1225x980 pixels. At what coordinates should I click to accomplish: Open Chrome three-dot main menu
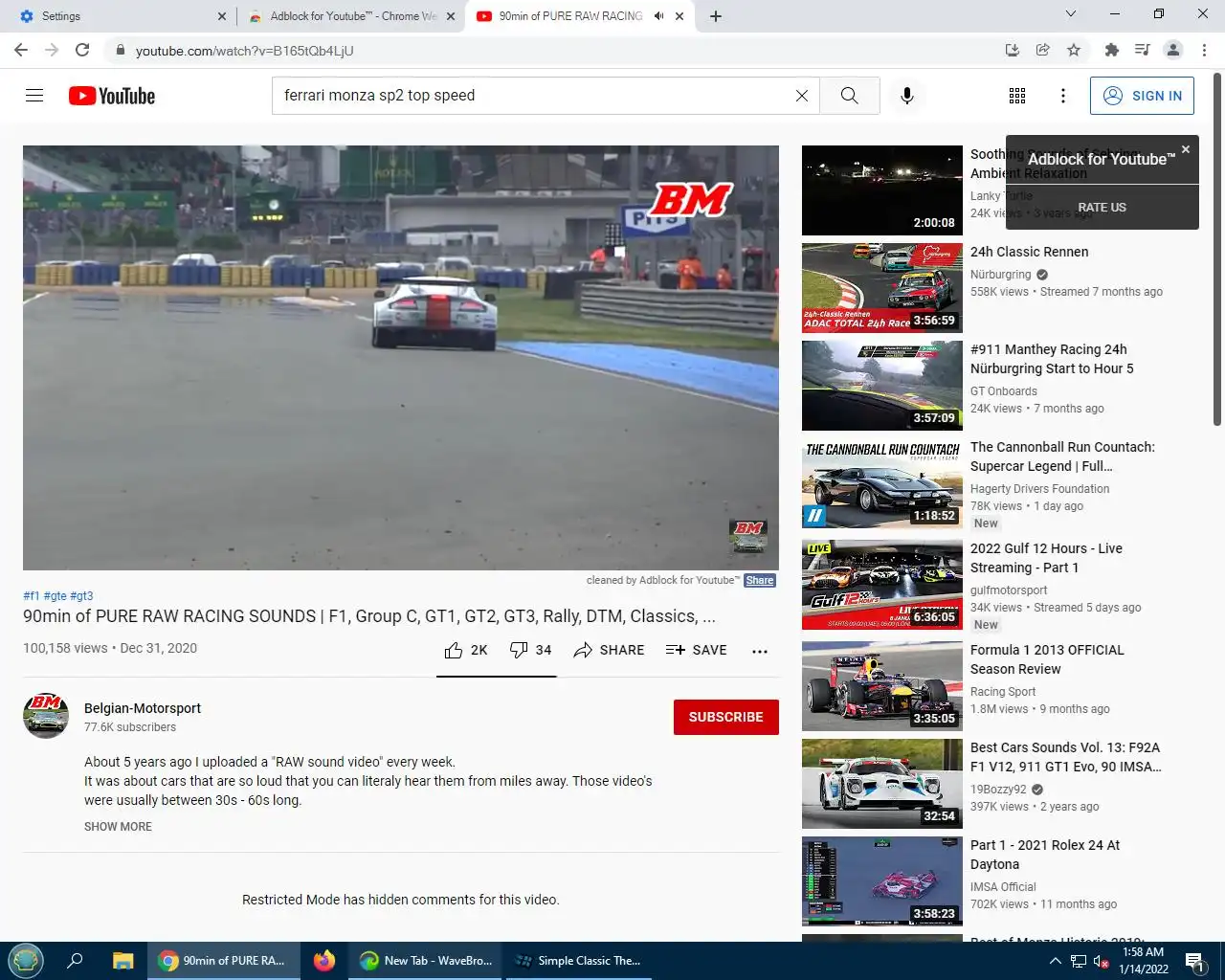(x=1204, y=50)
